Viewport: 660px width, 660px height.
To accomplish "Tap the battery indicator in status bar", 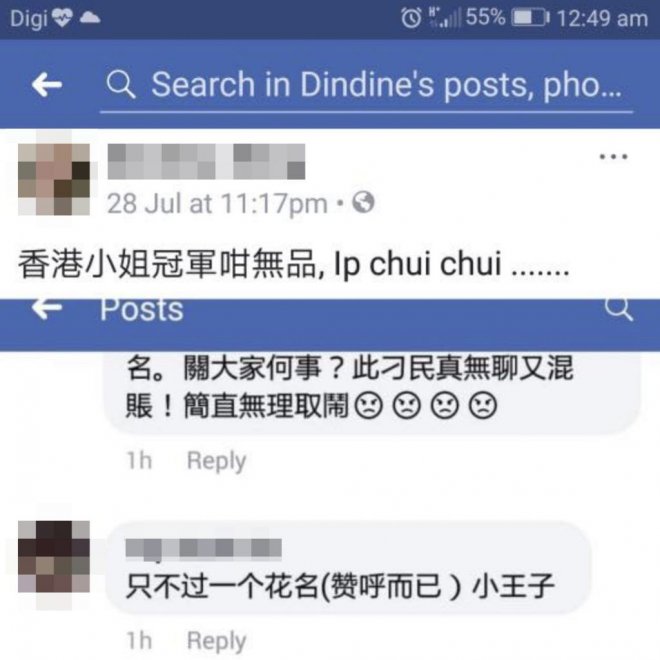I will pyautogui.click(x=530, y=18).
